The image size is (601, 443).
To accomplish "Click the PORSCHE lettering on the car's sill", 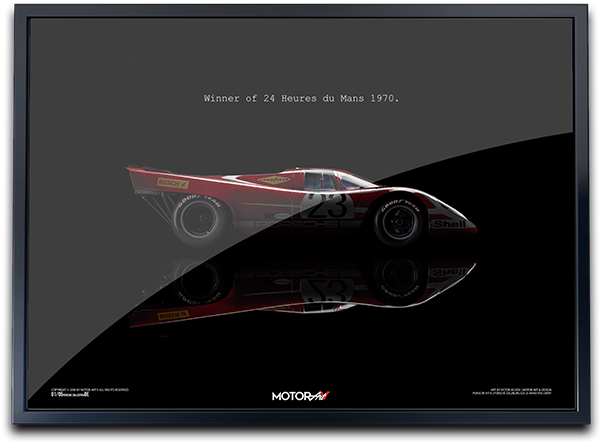I will tap(298, 224).
